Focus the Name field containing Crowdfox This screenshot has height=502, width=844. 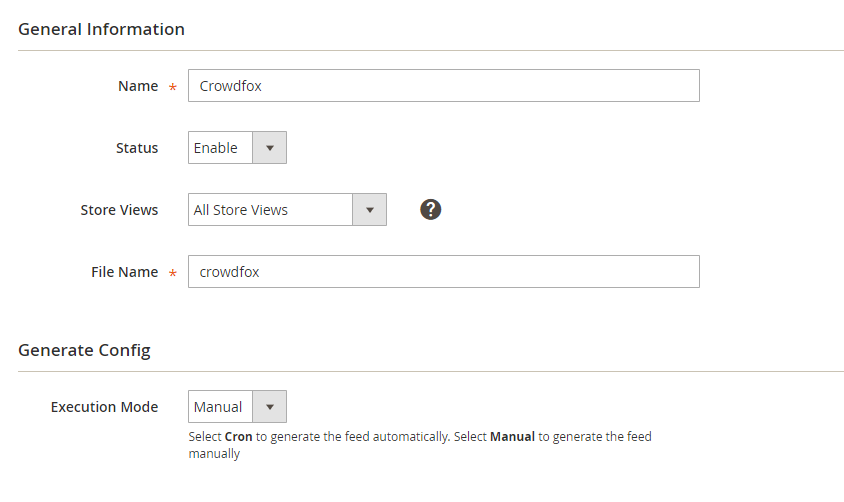[x=444, y=86]
